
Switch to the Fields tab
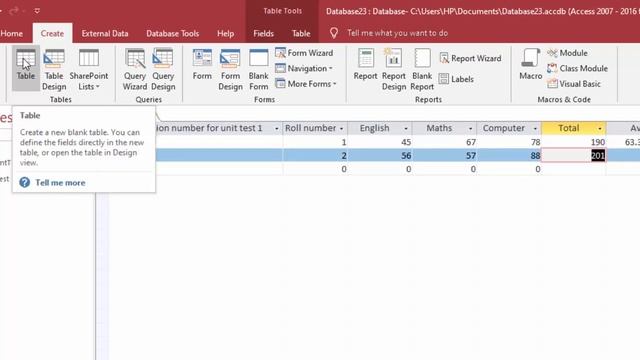263,33
